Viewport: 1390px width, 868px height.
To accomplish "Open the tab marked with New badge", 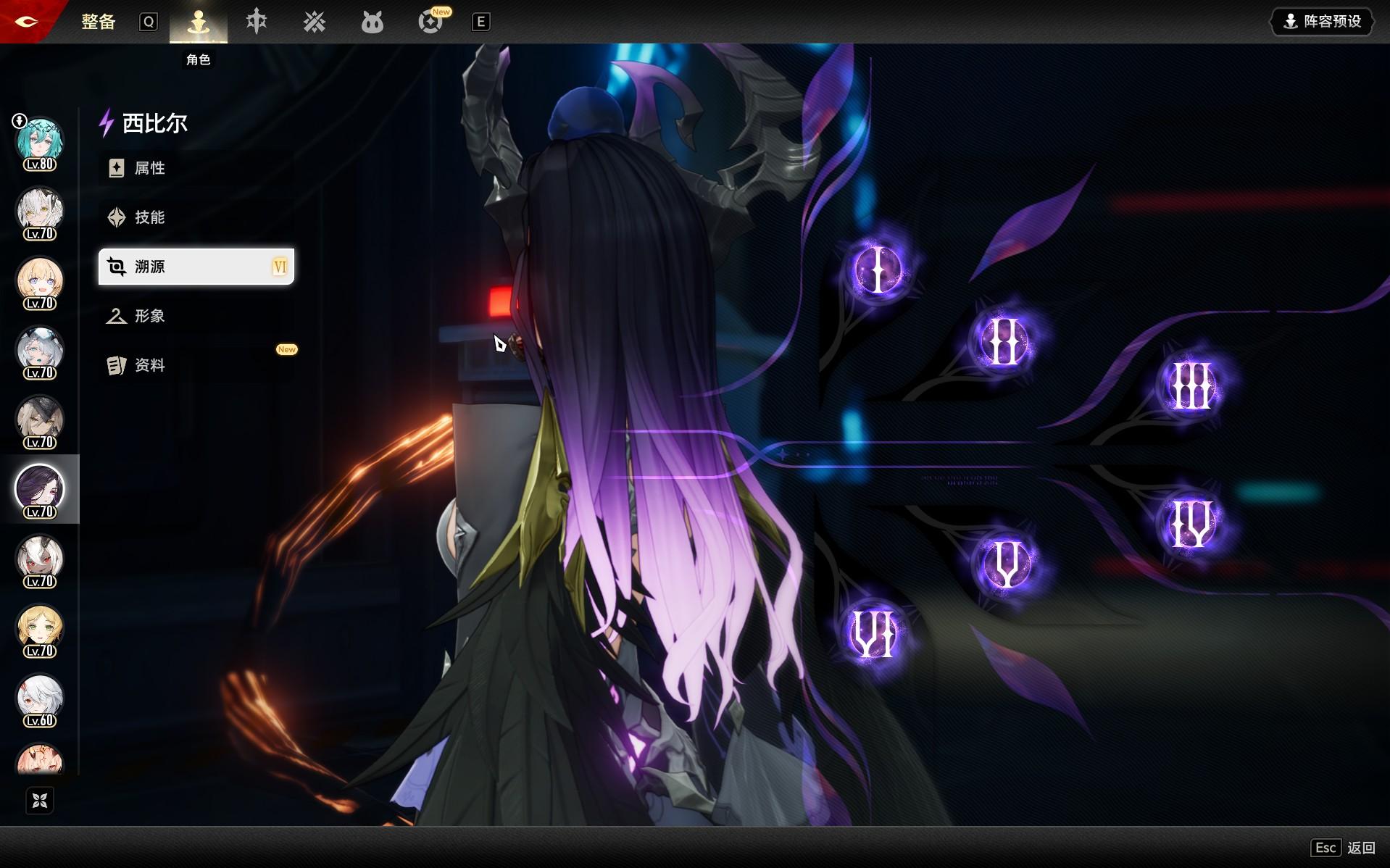I will pyautogui.click(x=430, y=22).
